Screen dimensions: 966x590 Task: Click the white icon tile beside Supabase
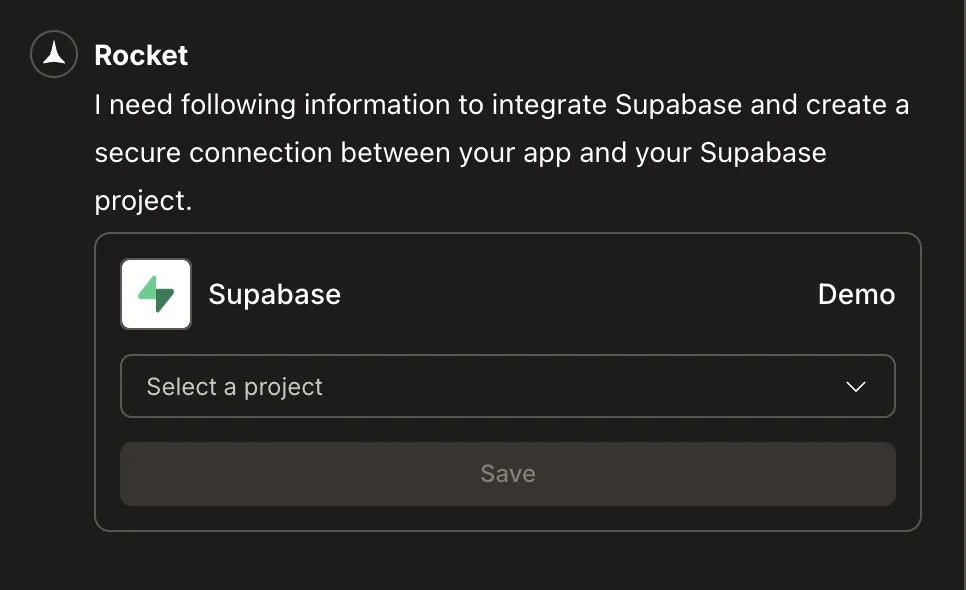pyautogui.click(x=155, y=293)
